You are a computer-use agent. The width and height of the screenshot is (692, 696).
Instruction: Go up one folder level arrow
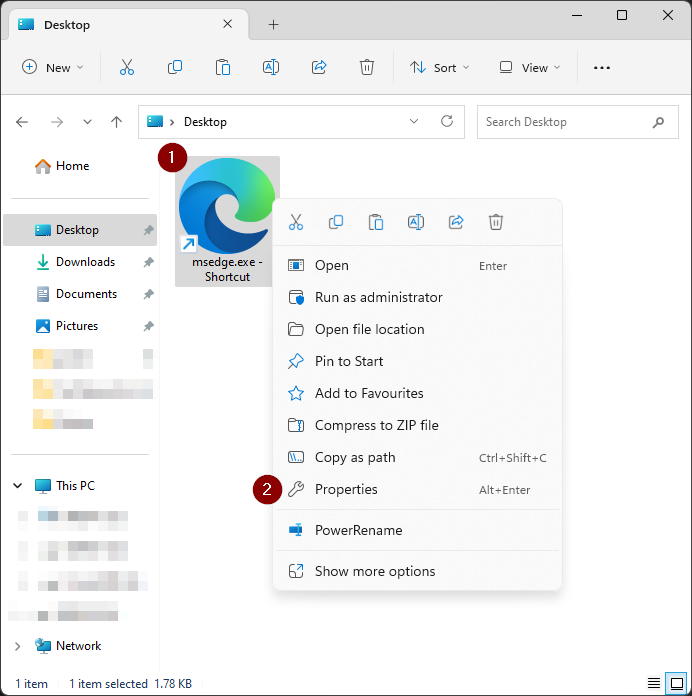pos(116,122)
